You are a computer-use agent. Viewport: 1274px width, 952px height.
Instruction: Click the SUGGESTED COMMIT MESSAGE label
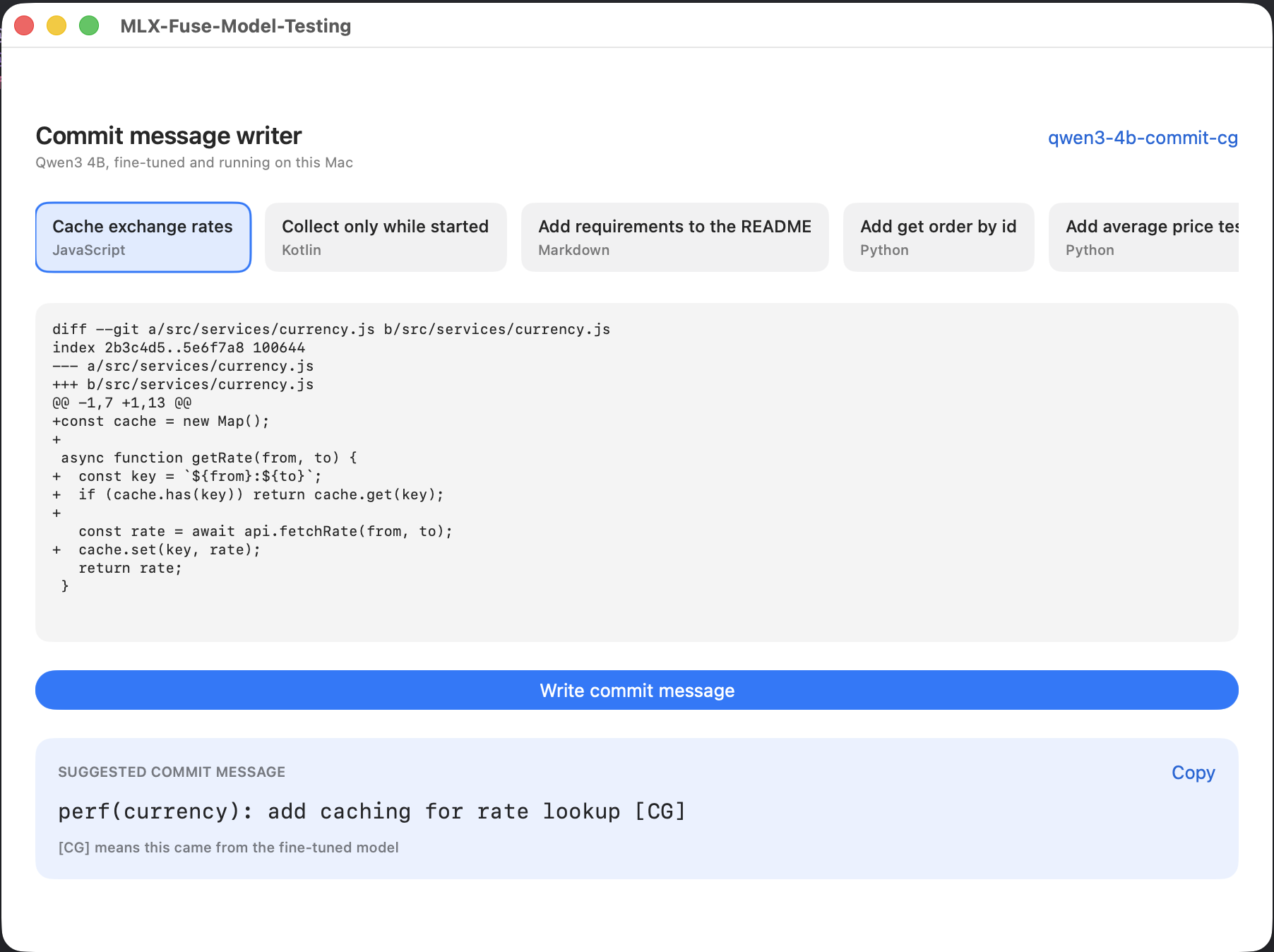click(x=172, y=772)
